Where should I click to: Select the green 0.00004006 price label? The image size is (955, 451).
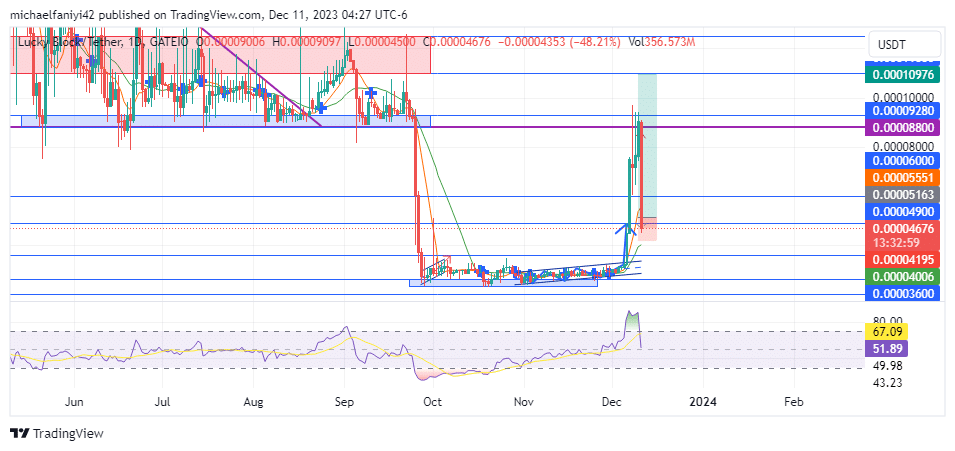[903, 276]
